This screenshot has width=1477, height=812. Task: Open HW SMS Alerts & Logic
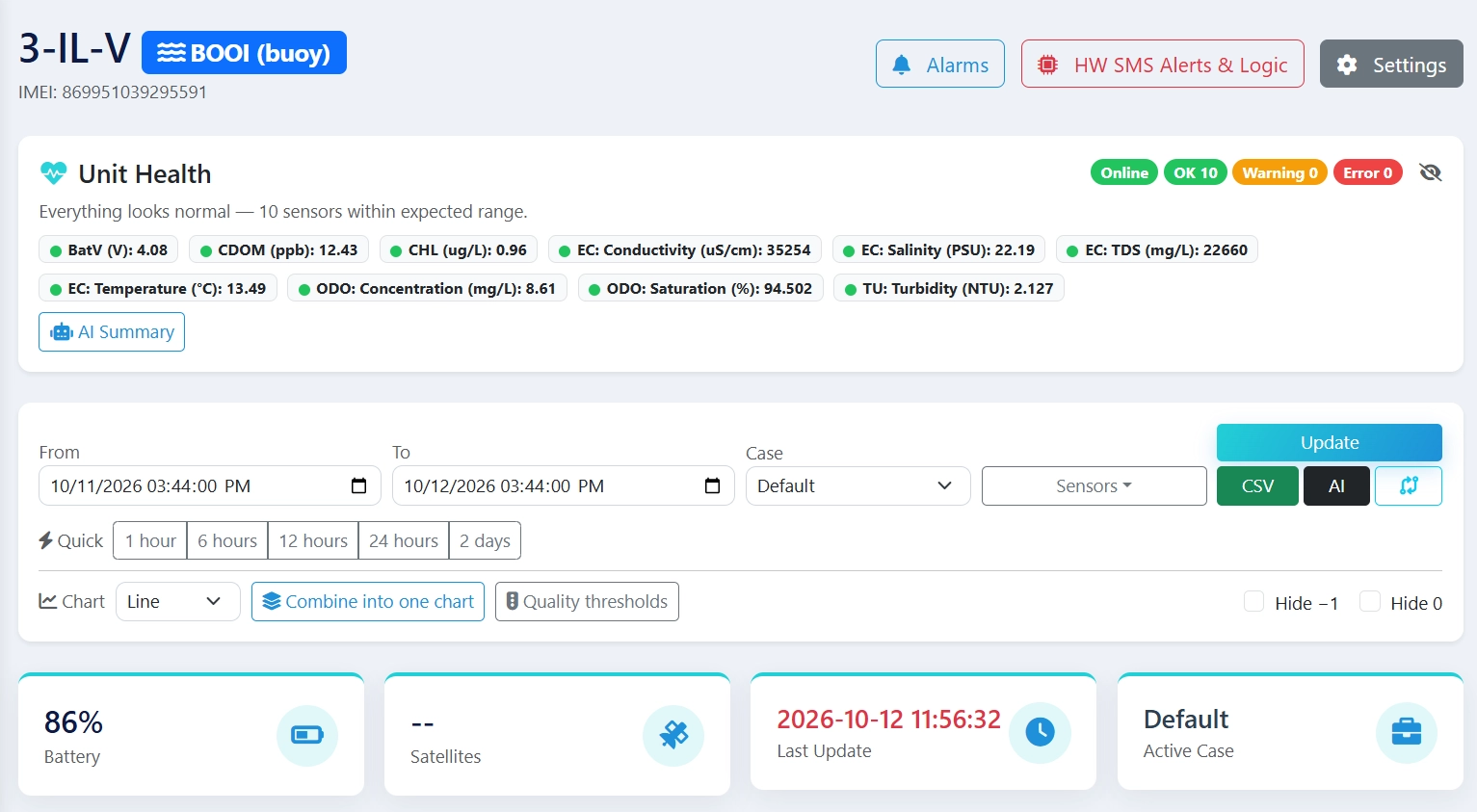tap(1163, 64)
